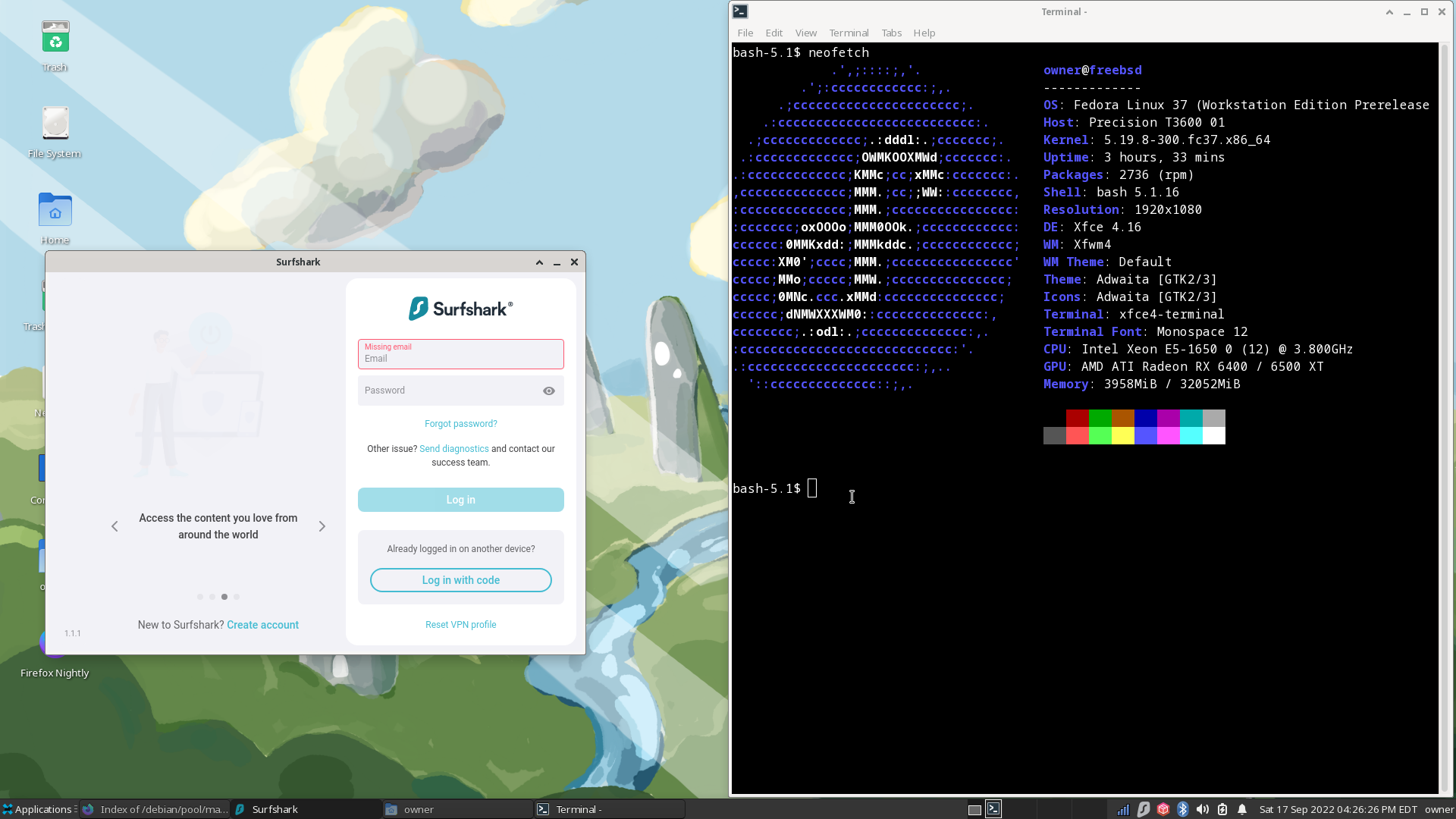
Task: Open the battery power tray icon
Action: 1222,809
